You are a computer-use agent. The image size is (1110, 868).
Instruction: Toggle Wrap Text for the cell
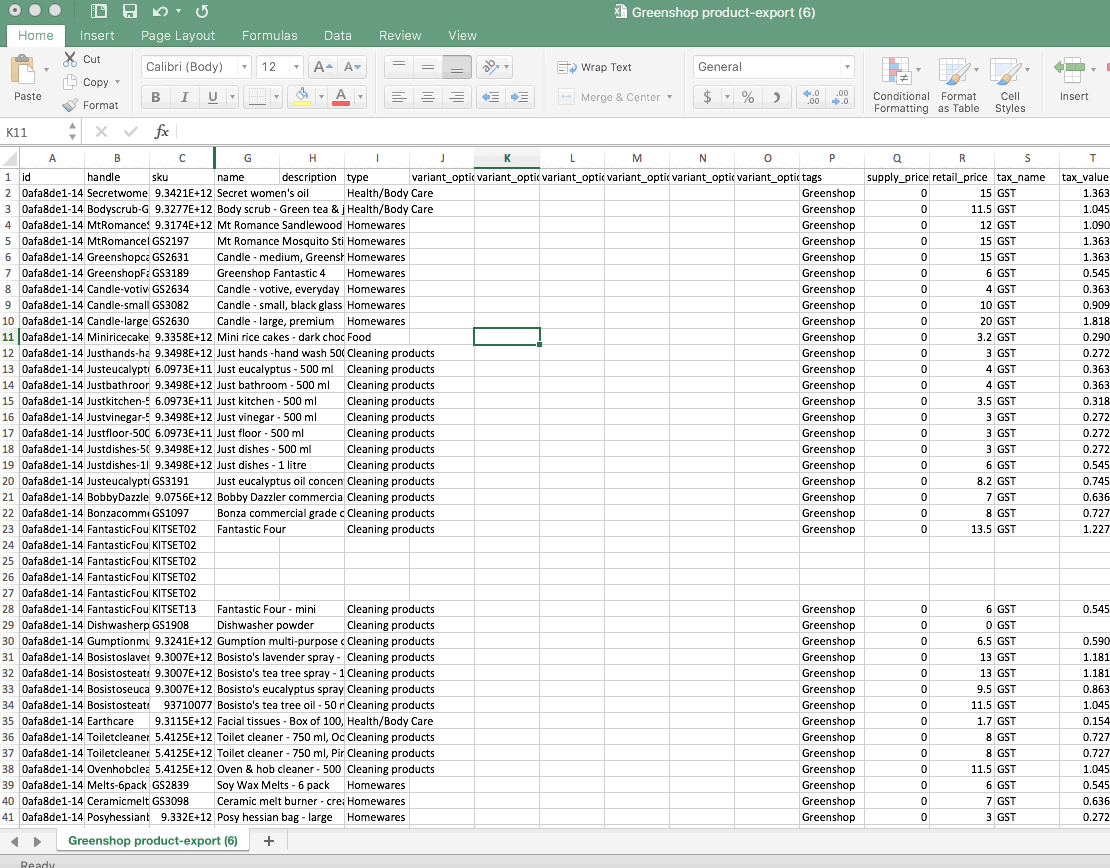pyautogui.click(x=595, y=67)
